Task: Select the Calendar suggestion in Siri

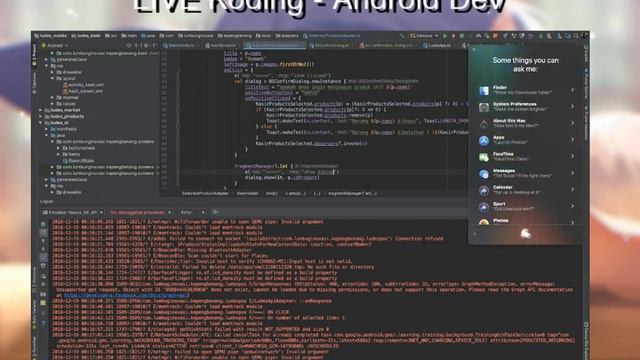Action: [x=526, y=190]
